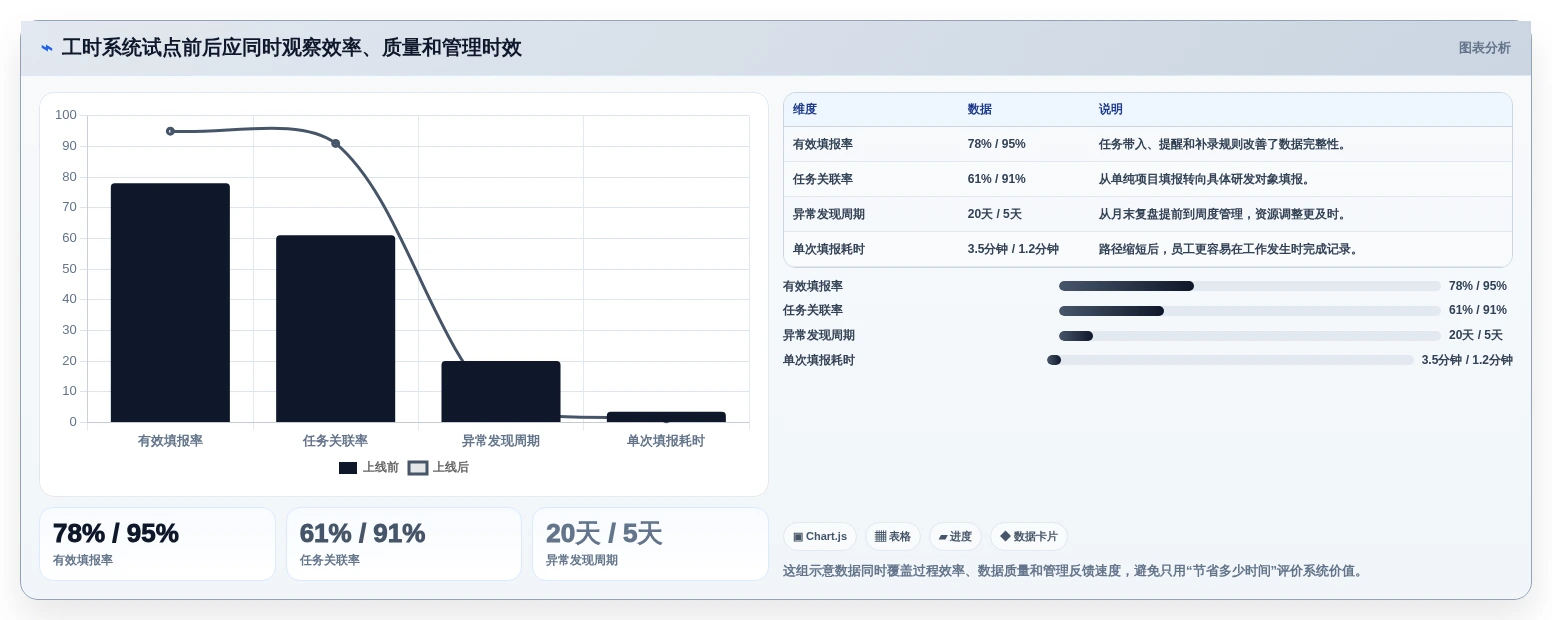Click the blue lightning icon beside the title
1552x620 pixels.
[47, 48]
